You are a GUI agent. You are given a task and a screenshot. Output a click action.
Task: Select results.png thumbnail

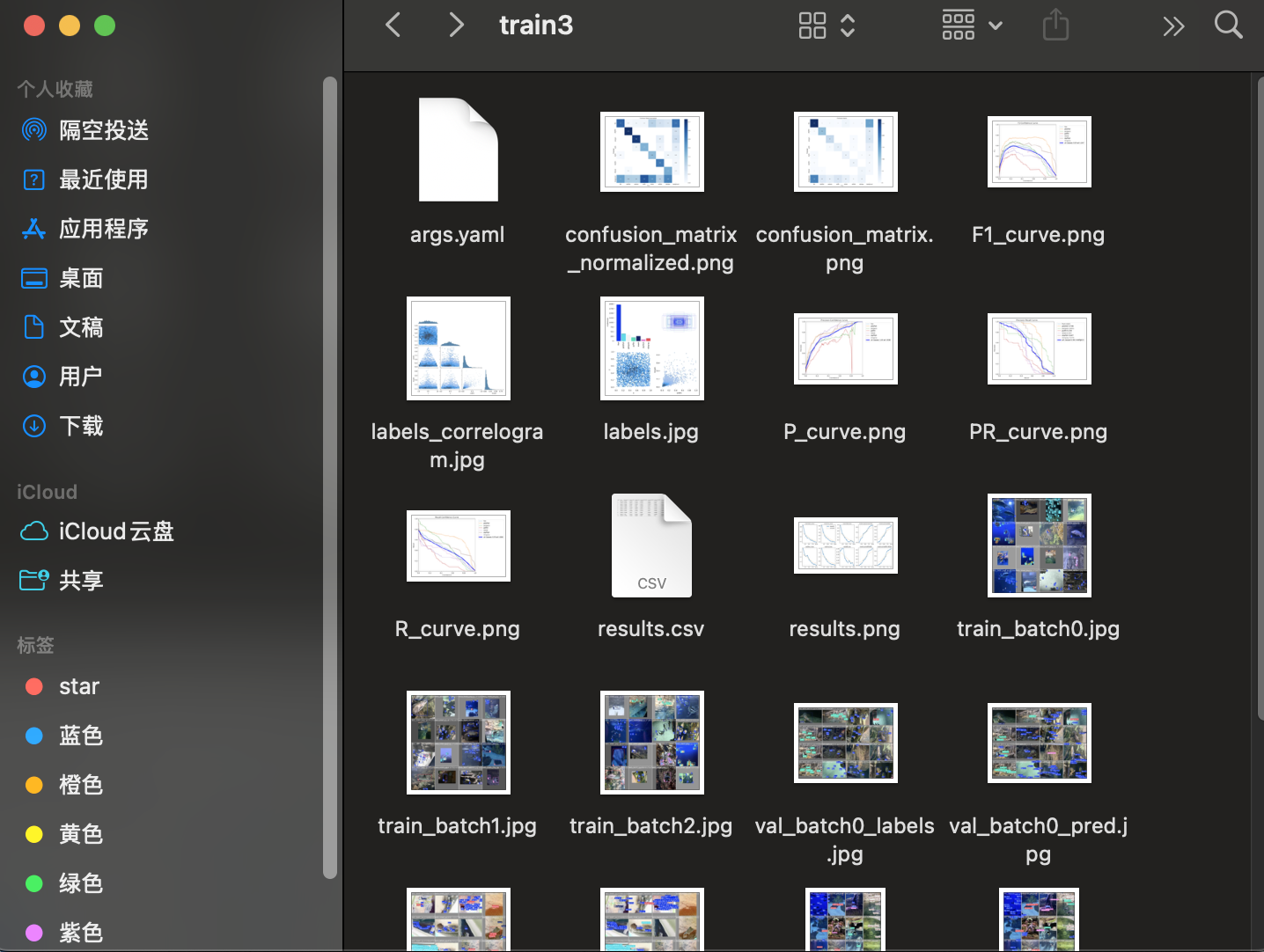(x=845, y=546)
